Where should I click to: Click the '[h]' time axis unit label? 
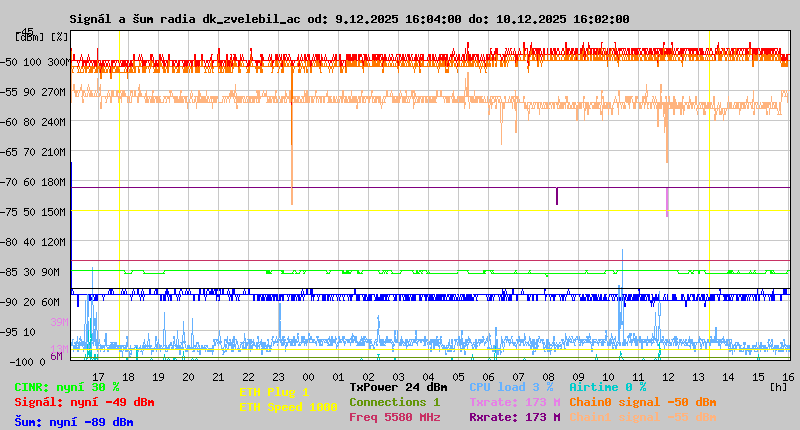tap(778, 388)
